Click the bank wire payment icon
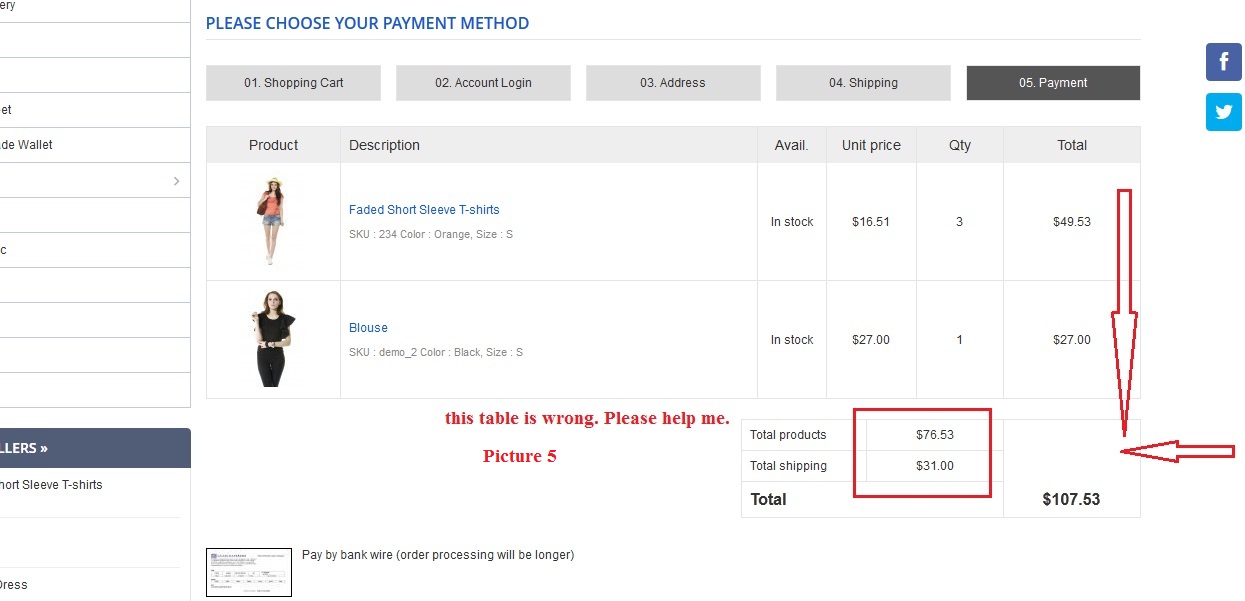The height and width of the screenshot is (601, 1245). click(x=248, y=572)
